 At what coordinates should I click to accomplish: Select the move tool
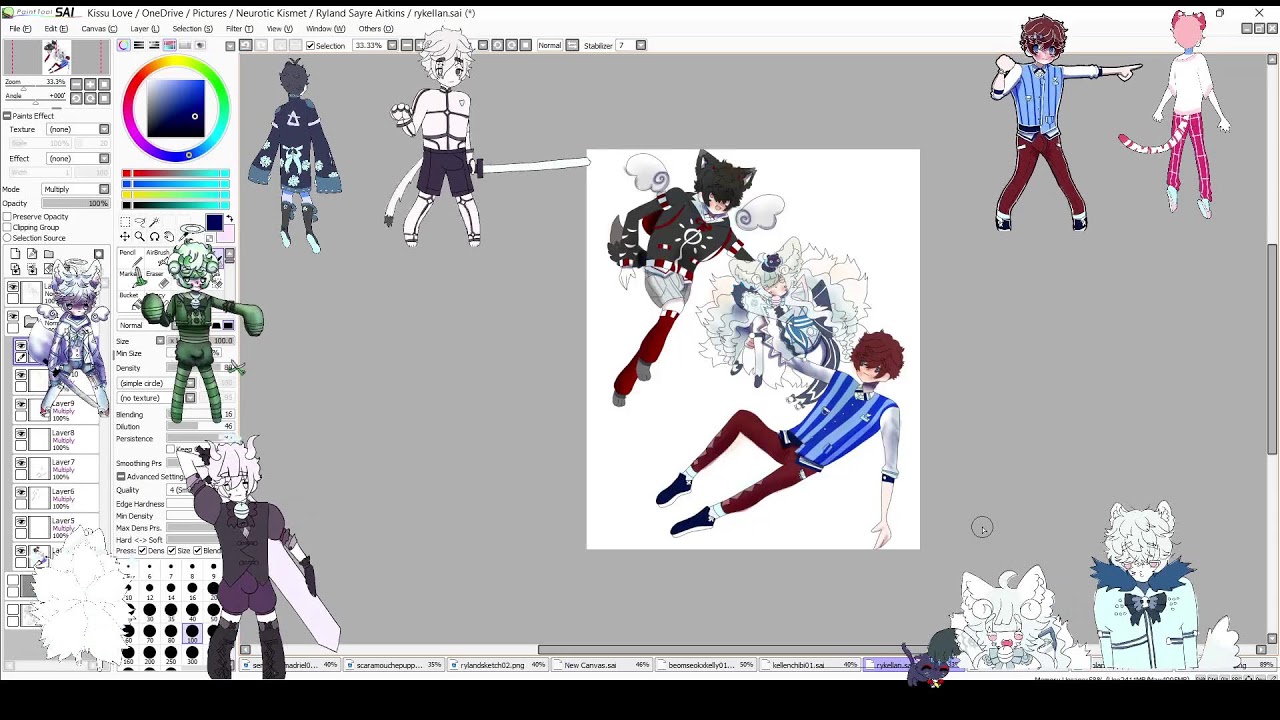click(125, 237)
